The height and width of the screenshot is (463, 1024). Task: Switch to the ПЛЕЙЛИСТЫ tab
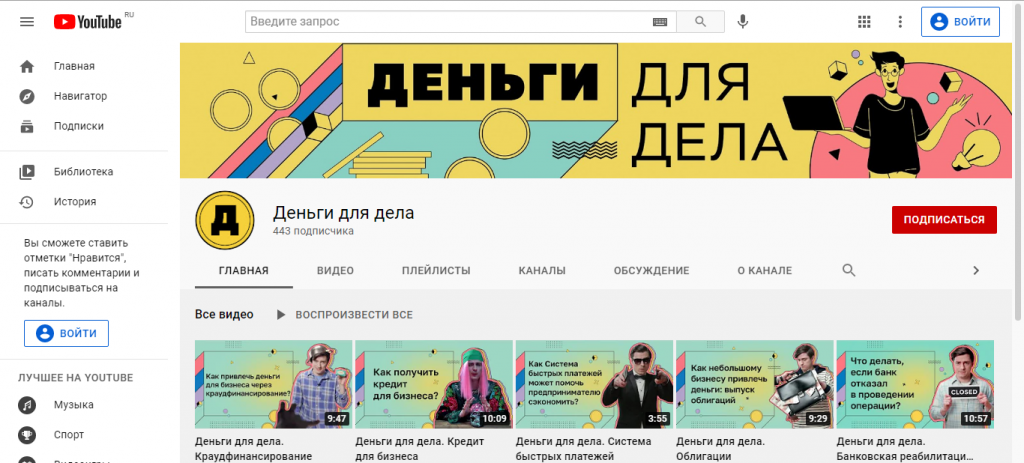[436, 270]
